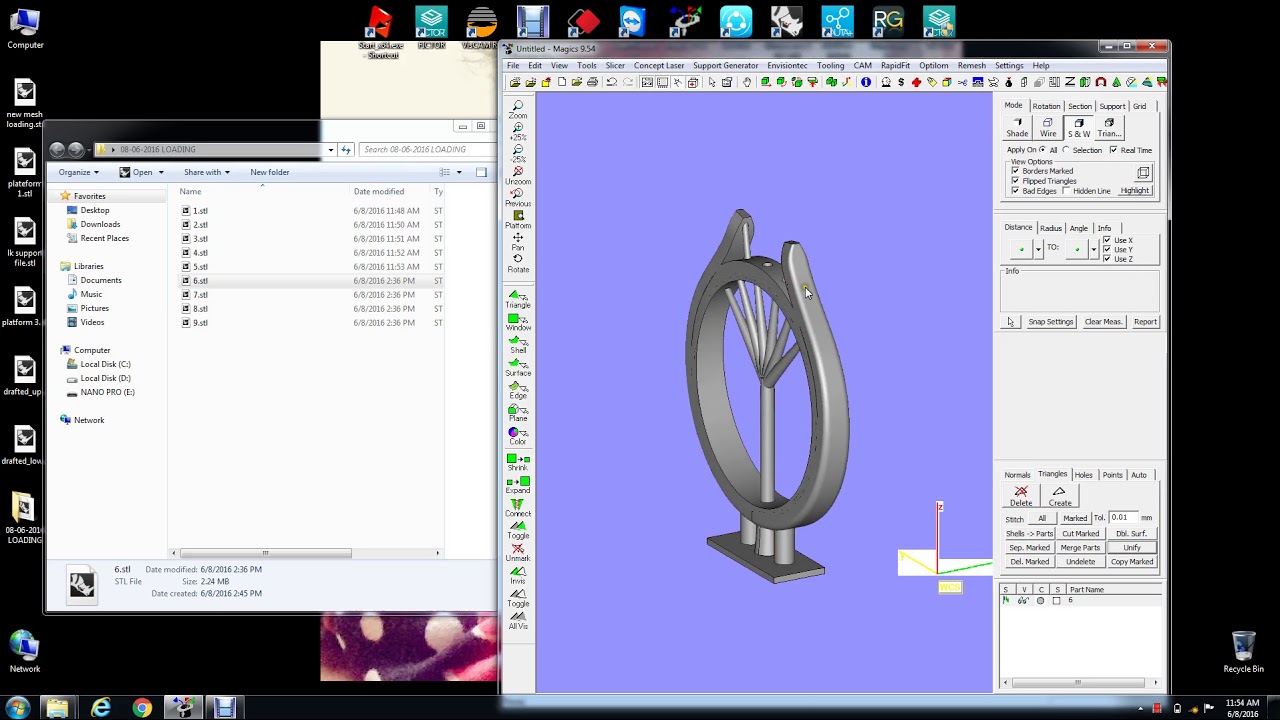Switch to S & W display mode

coord(1079,127)
